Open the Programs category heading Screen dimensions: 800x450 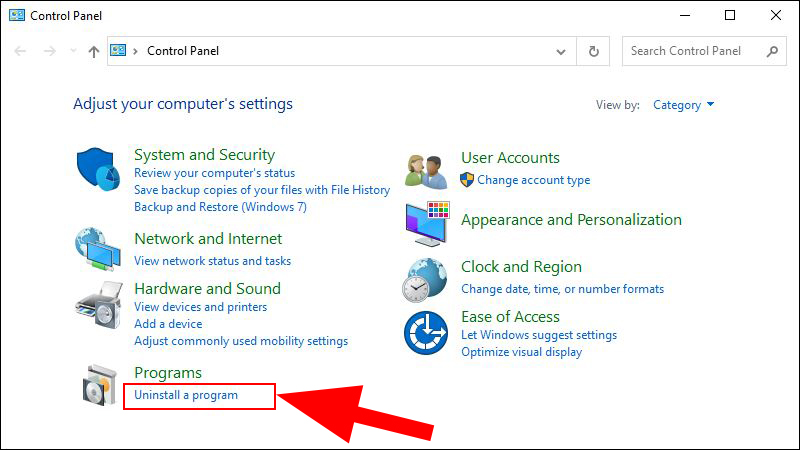coord(168,373)
